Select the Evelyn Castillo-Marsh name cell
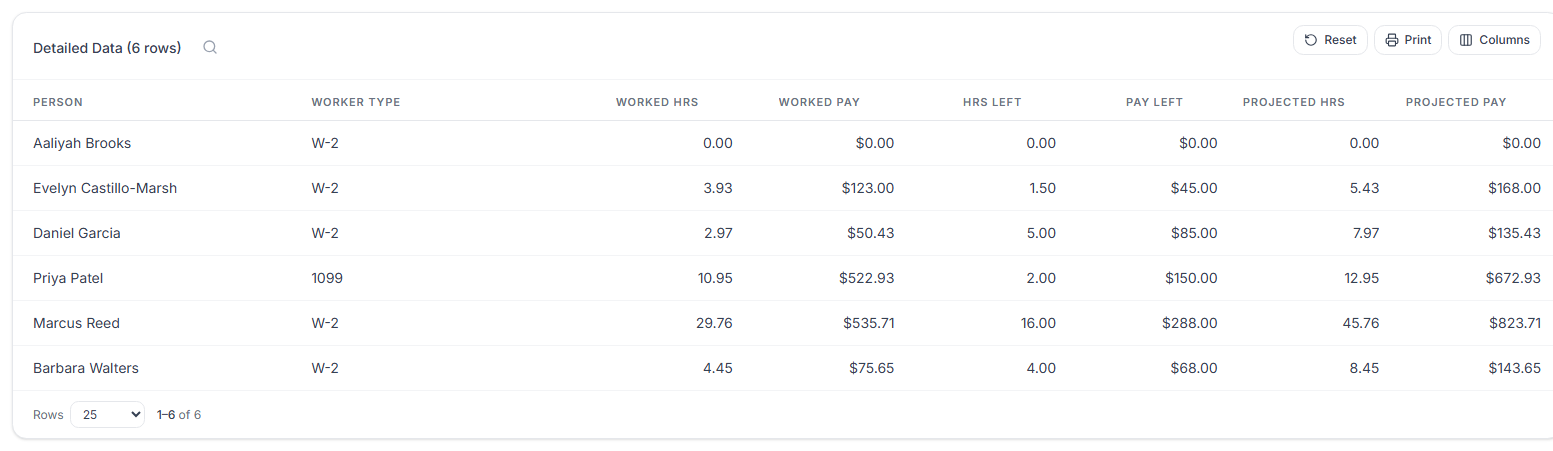Screen dimensions: 1553x451 click(105, 188)
